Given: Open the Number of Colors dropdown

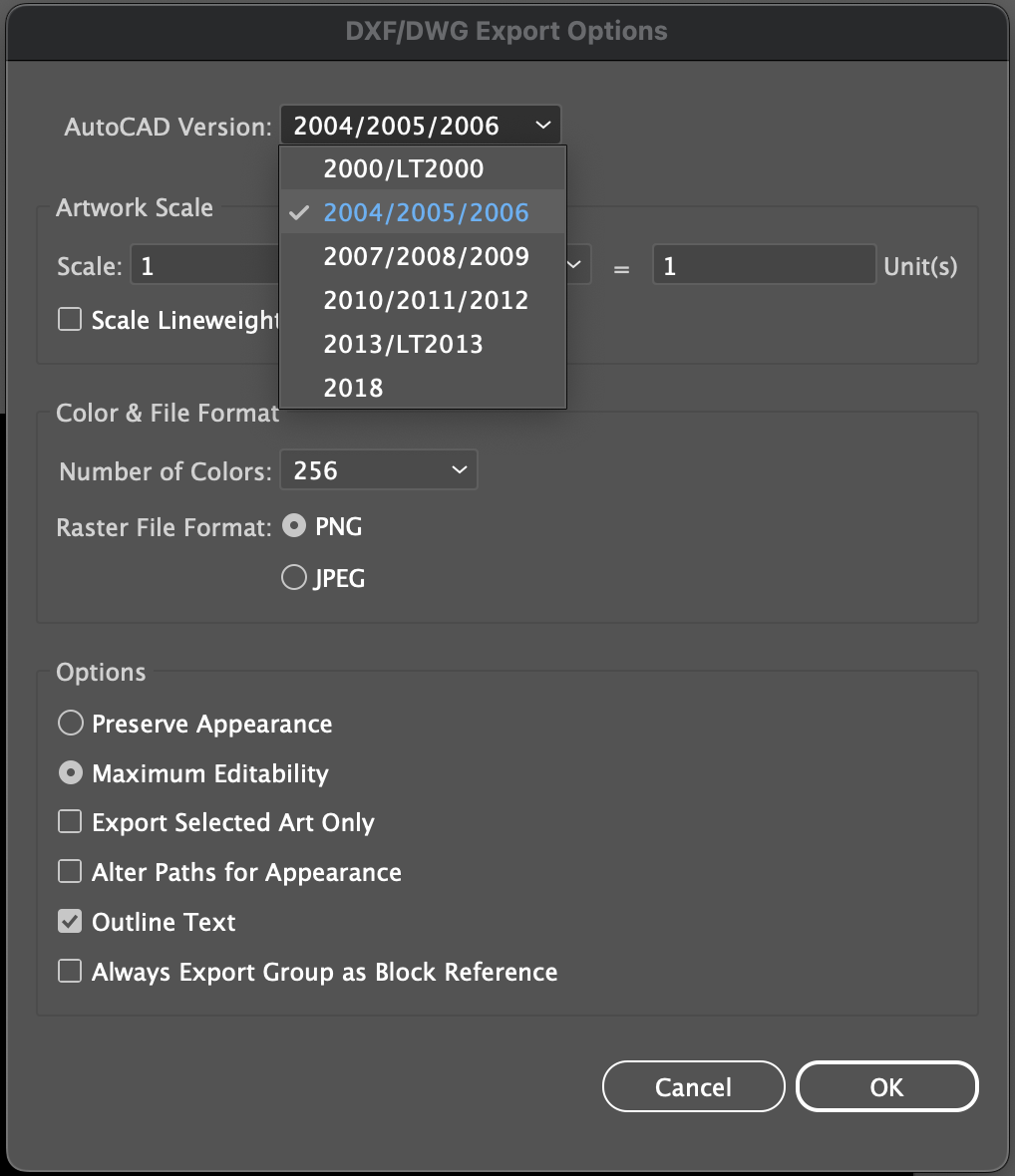Looking at the screenshot, I should coord(379,470).
